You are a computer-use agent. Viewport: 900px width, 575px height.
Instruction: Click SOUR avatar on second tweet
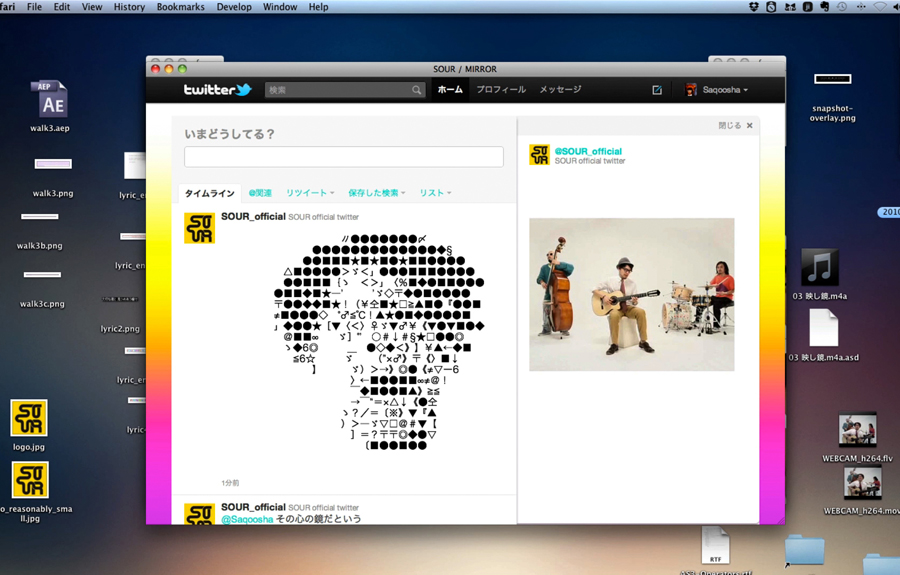[199, 514]
